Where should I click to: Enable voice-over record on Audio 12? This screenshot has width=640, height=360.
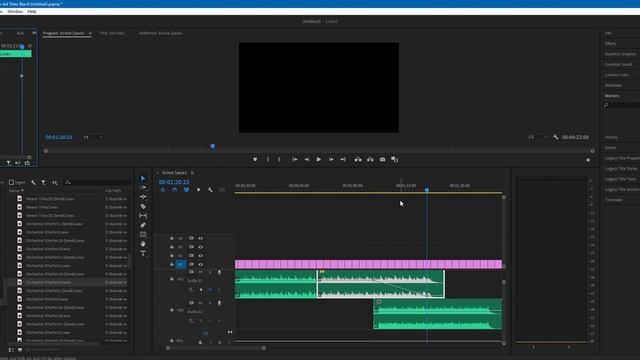pos(220,303)
